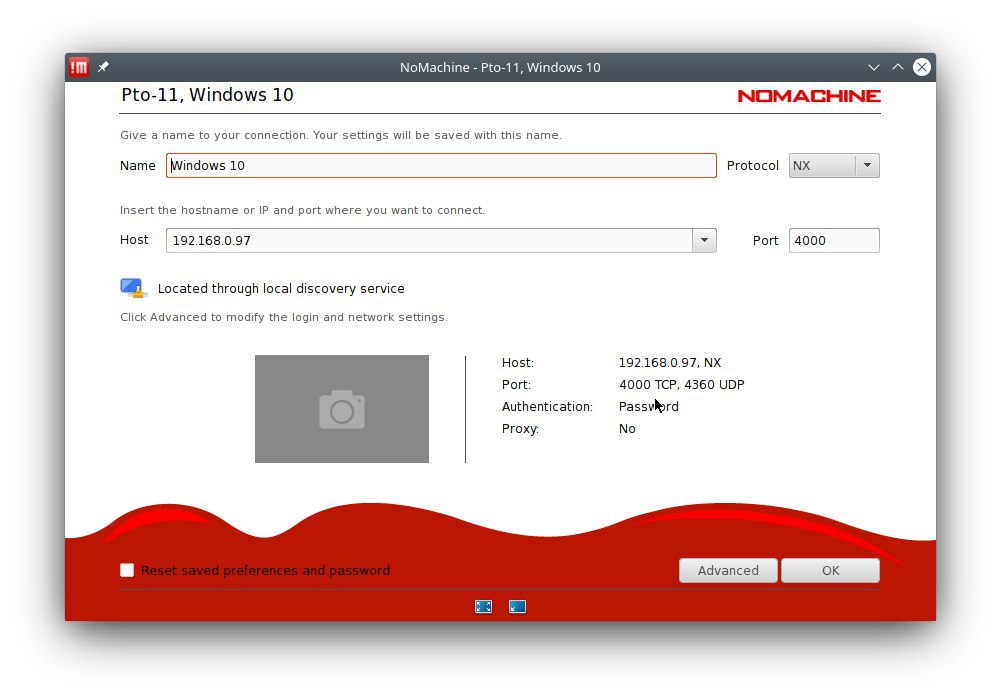Click the local discovery computer icon

133,288
